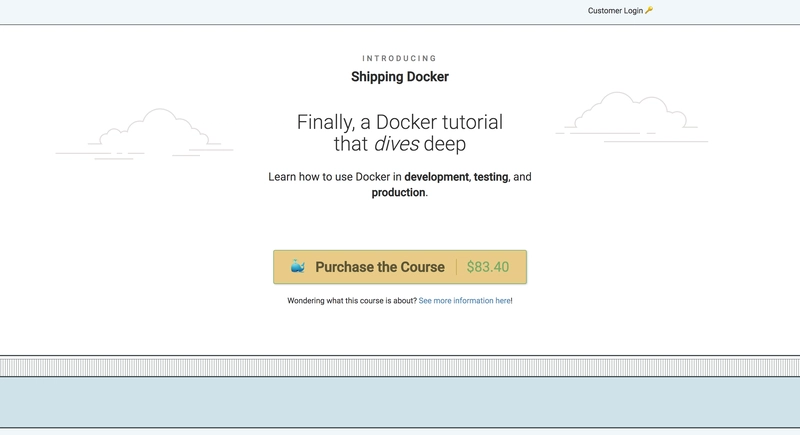Click the left cloud illustration
Image resolution: width=800 pixels, height=435 pixels.
(150, 135)
